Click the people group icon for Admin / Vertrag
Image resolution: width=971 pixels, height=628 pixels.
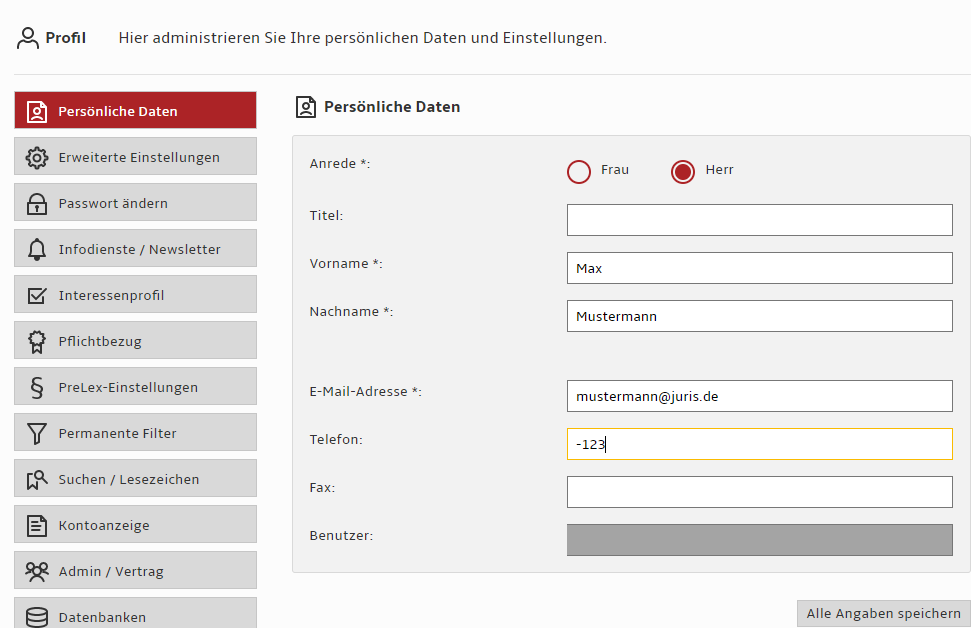click(x=37, y=571)
